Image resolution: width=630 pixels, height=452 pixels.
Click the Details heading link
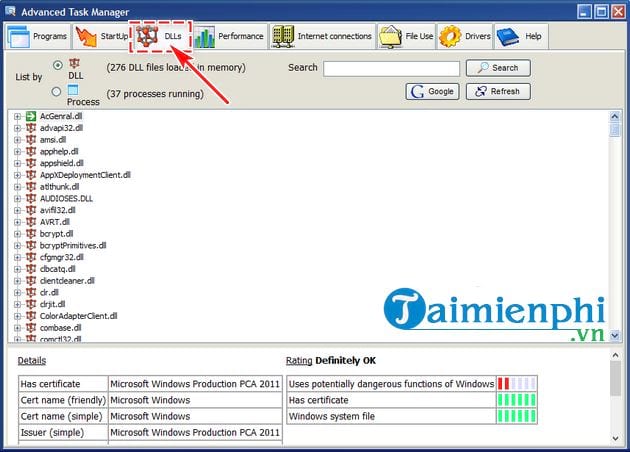click(x=32, y=360)
